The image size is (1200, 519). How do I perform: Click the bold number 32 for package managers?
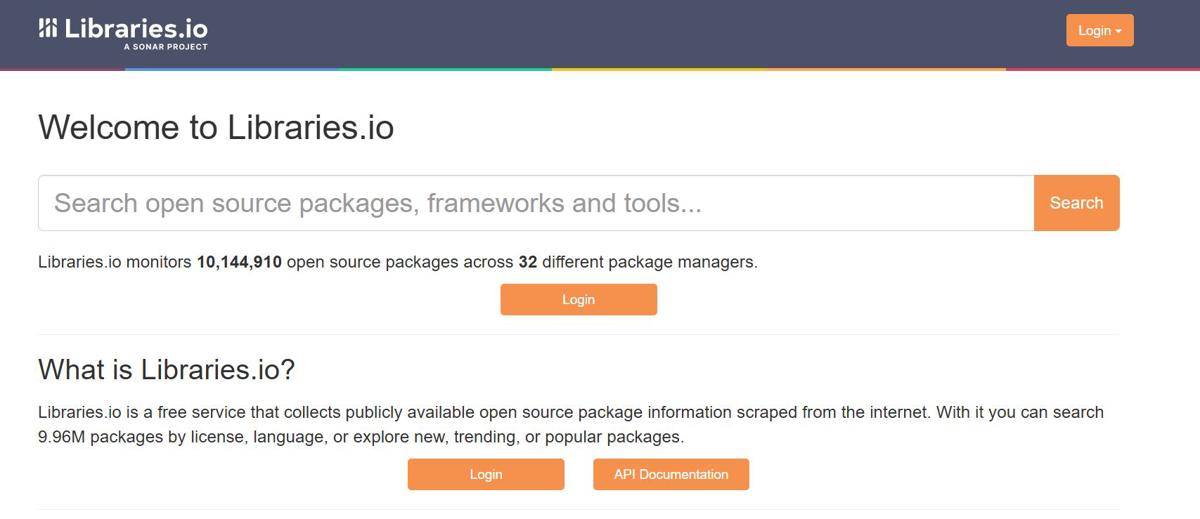click(x=528, y=262)
